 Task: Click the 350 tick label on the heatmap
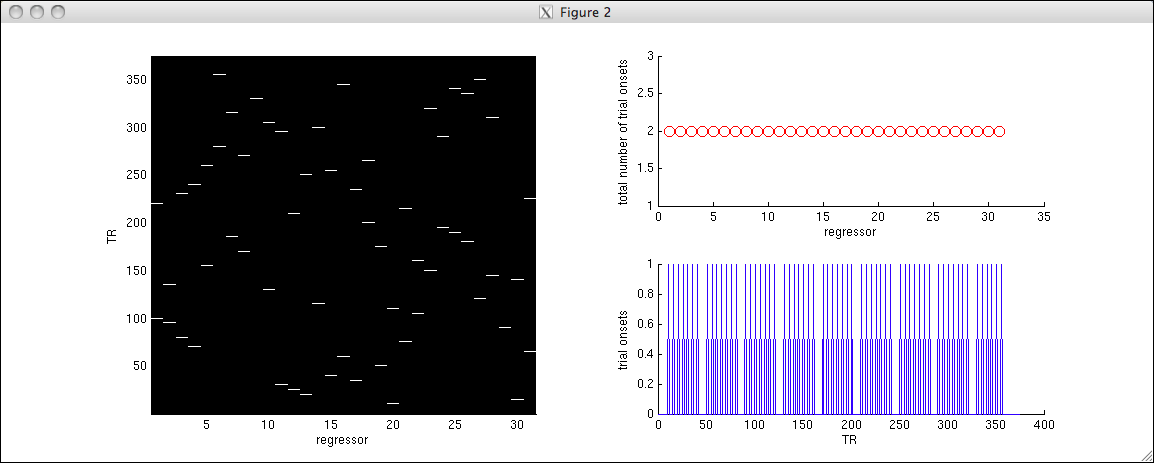pyautogui.click(x=136, y=80)
